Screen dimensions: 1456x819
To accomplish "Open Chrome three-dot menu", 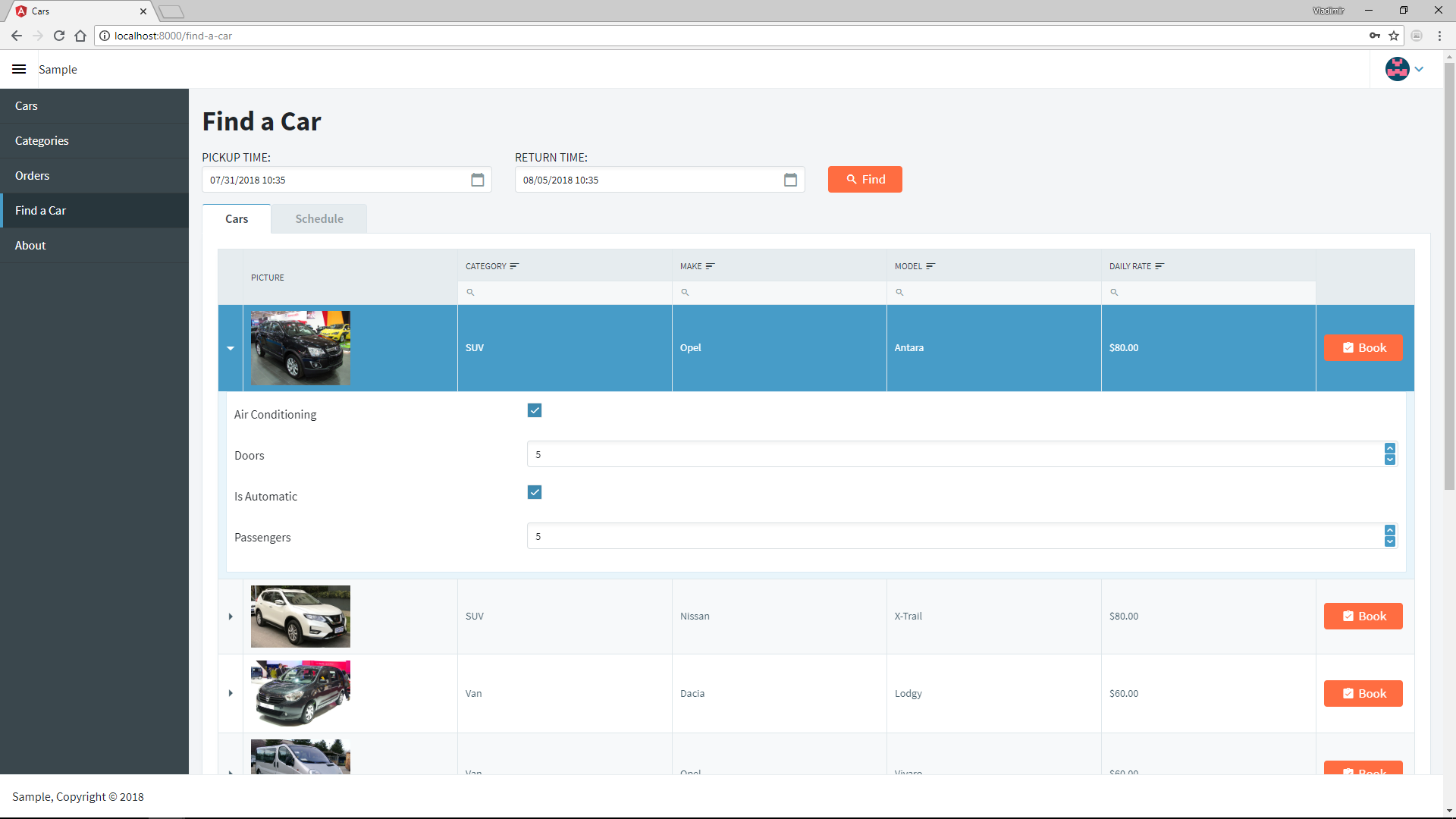I will (x=1439, y=36).
